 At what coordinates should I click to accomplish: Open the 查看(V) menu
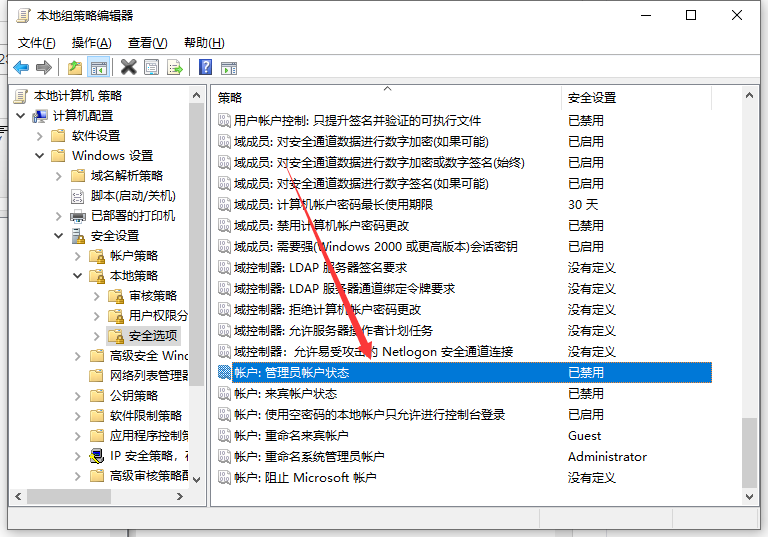[x=147, y=43]
